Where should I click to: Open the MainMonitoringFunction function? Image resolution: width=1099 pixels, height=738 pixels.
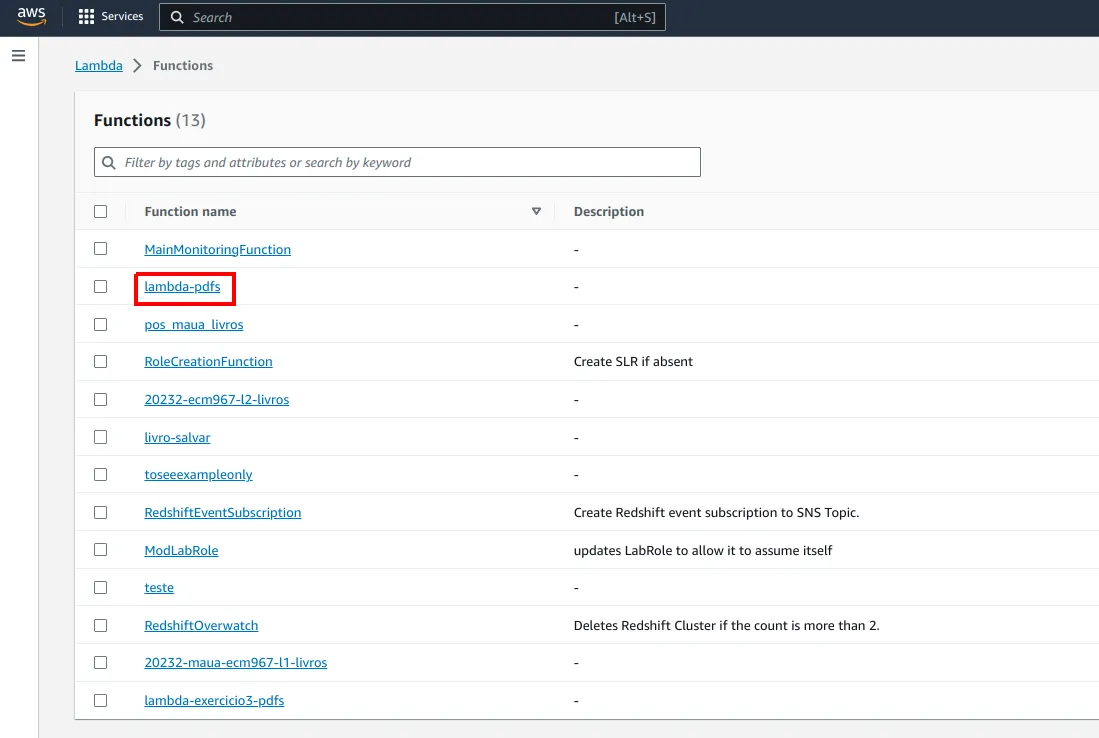[217, 250]
